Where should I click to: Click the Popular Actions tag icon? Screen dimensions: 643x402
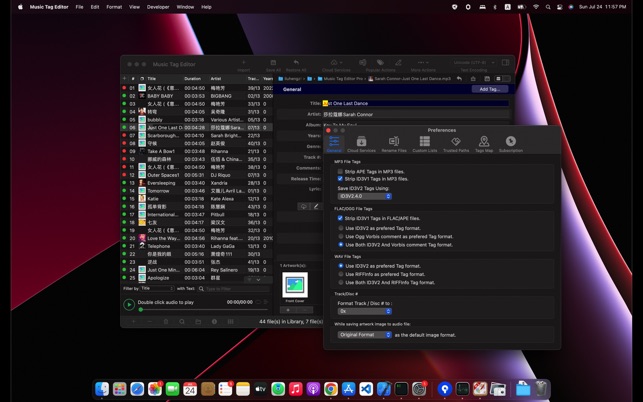[380, 63]
